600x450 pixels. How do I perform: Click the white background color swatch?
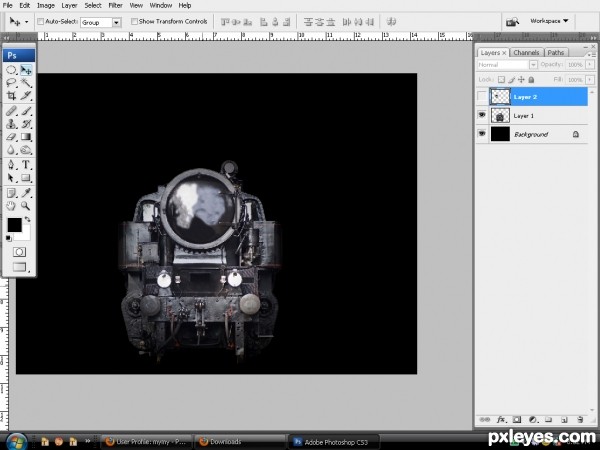tap(24, 234)
